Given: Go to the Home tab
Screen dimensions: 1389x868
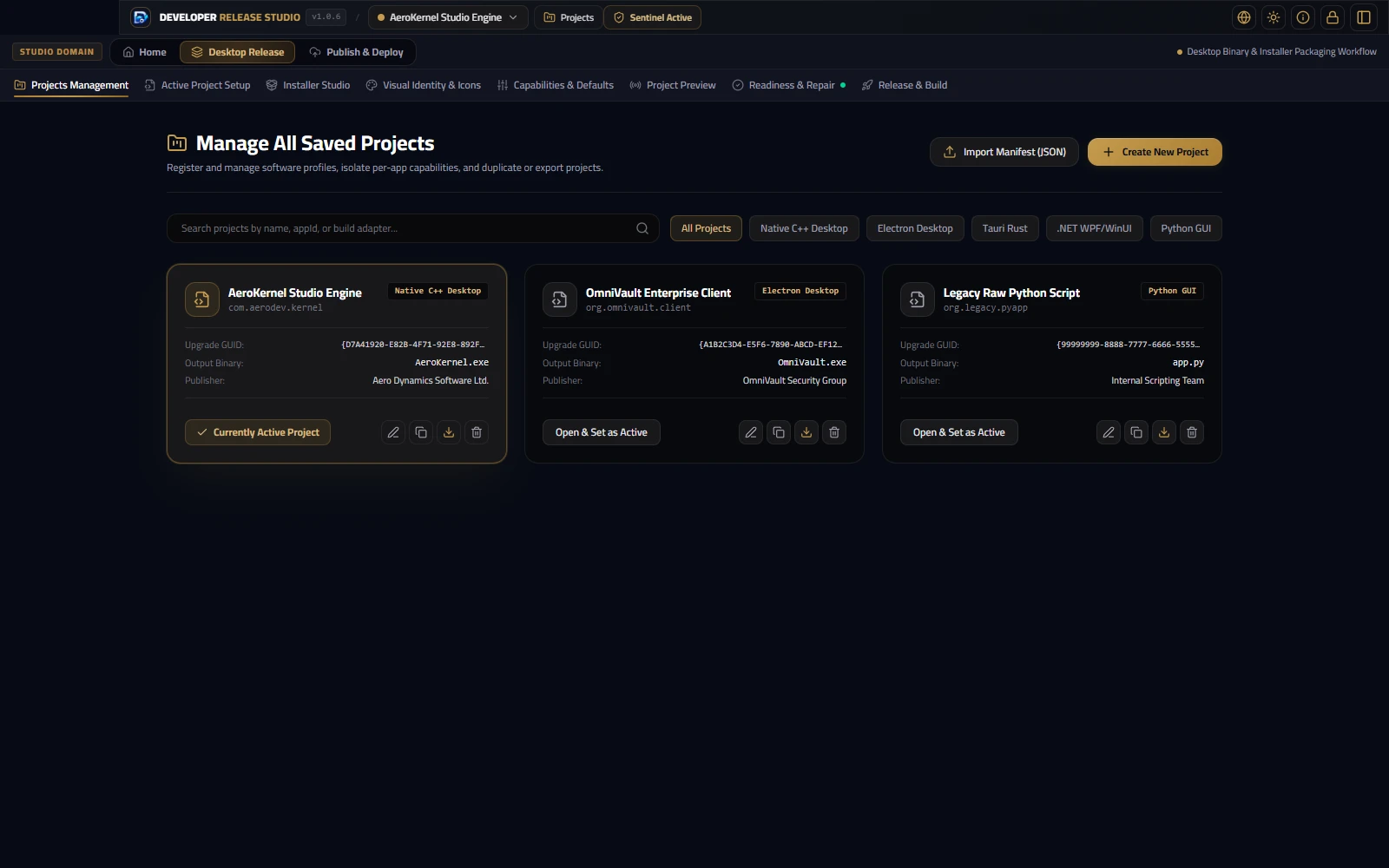Looking at the screenshot, I should 144,52.
